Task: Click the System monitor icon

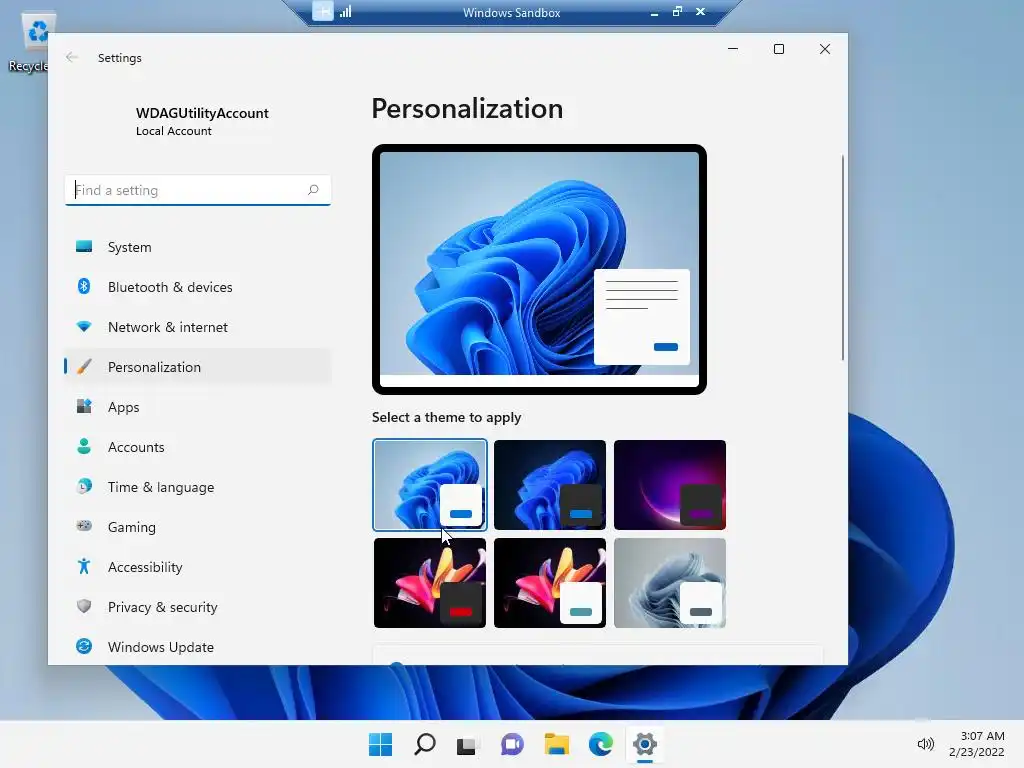Action: point(84,246)
